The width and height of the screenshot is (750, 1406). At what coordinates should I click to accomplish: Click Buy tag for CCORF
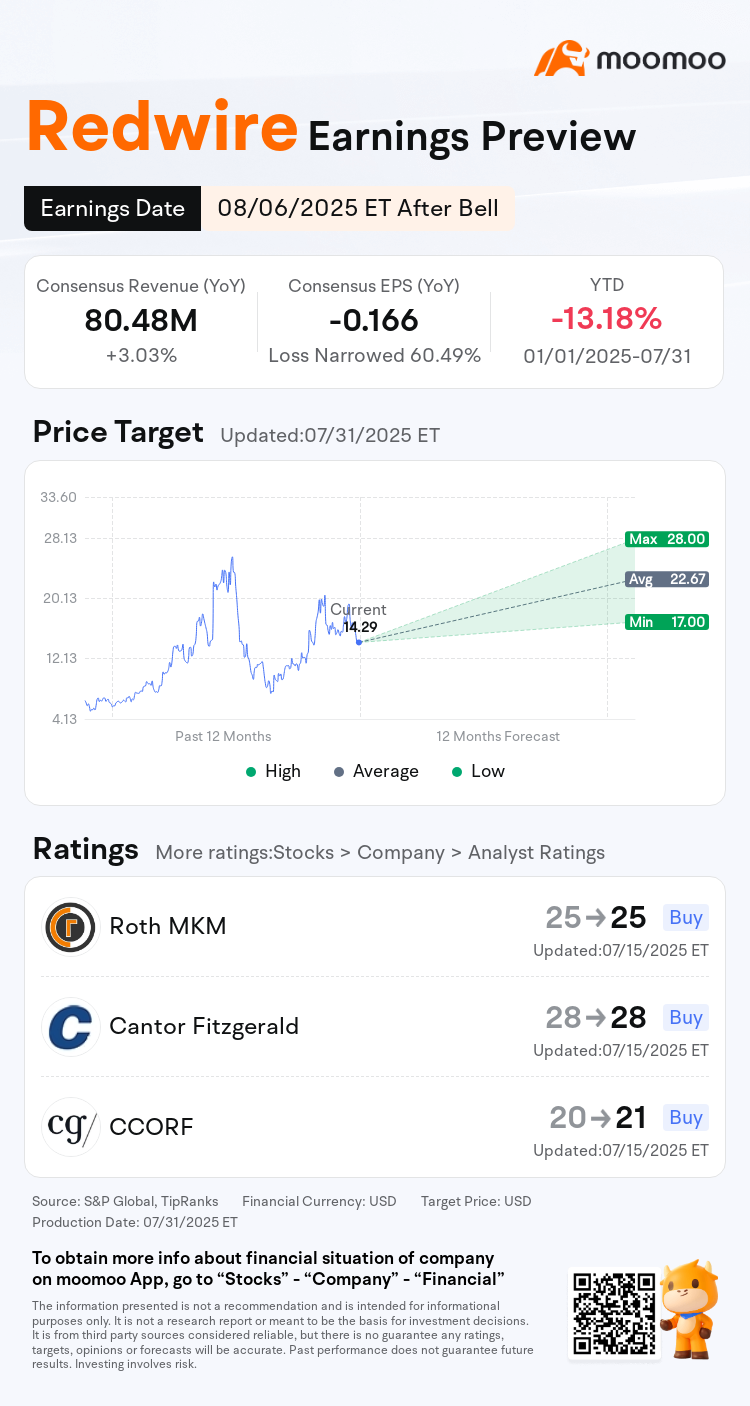pos(686,1117)
